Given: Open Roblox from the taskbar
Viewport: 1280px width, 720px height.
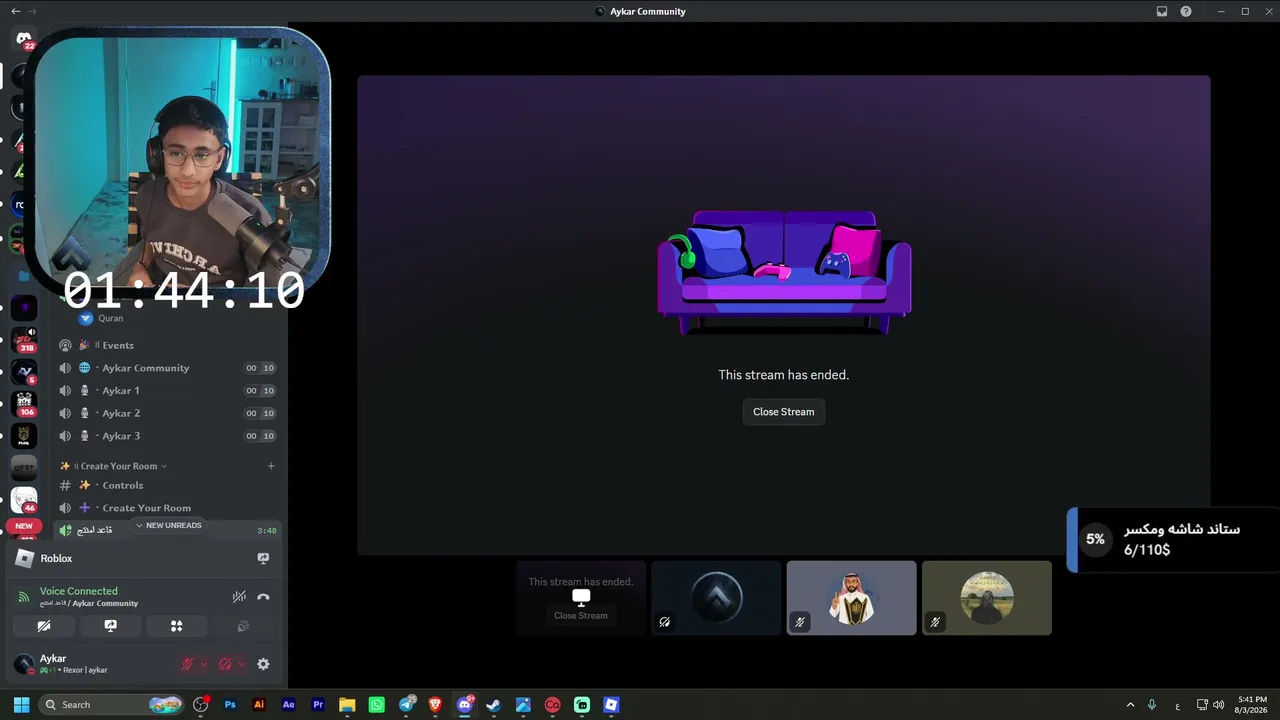Looking at the screenshot, I should click(611, 705).
